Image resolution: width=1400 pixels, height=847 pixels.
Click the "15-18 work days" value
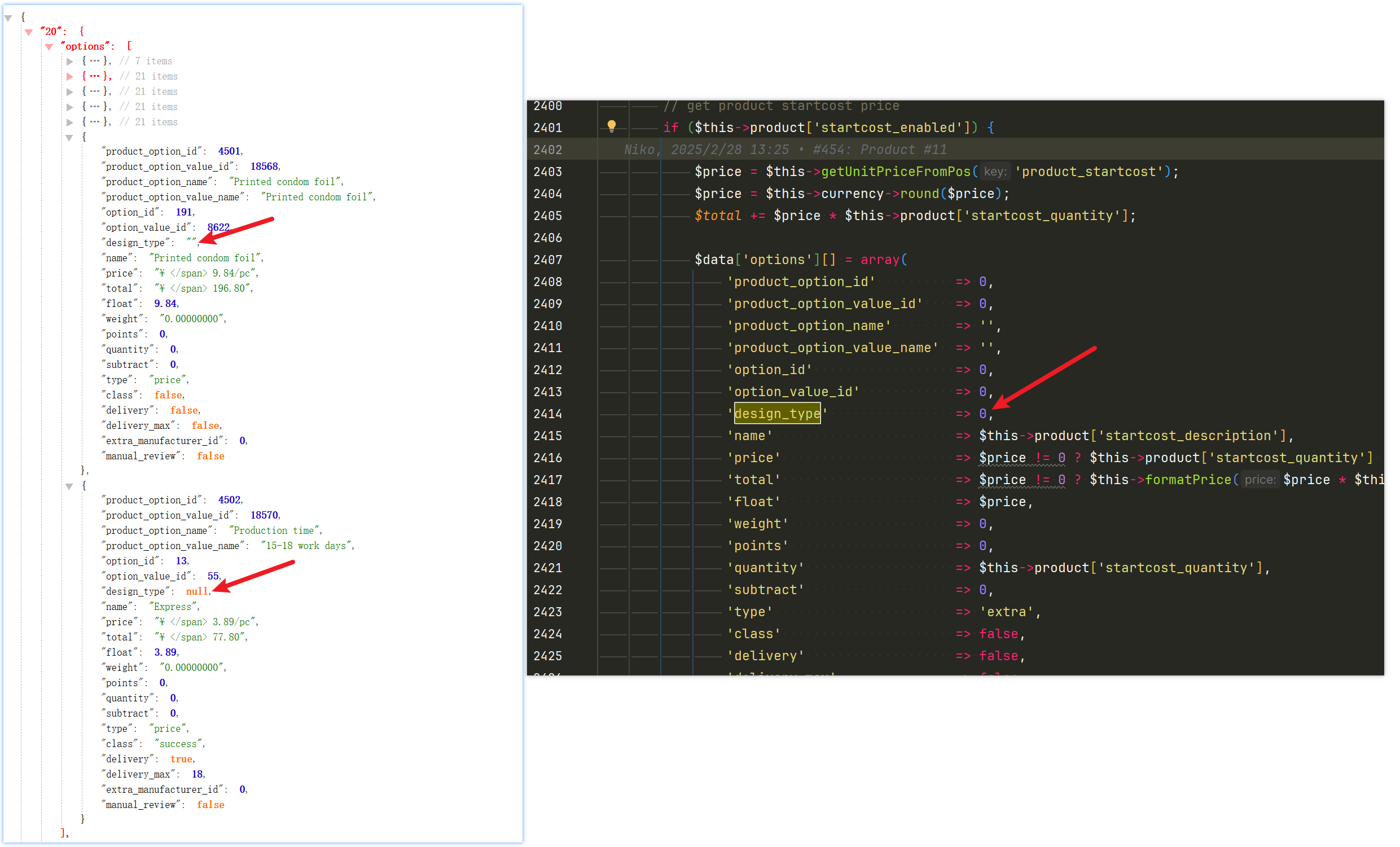[306, 546]
